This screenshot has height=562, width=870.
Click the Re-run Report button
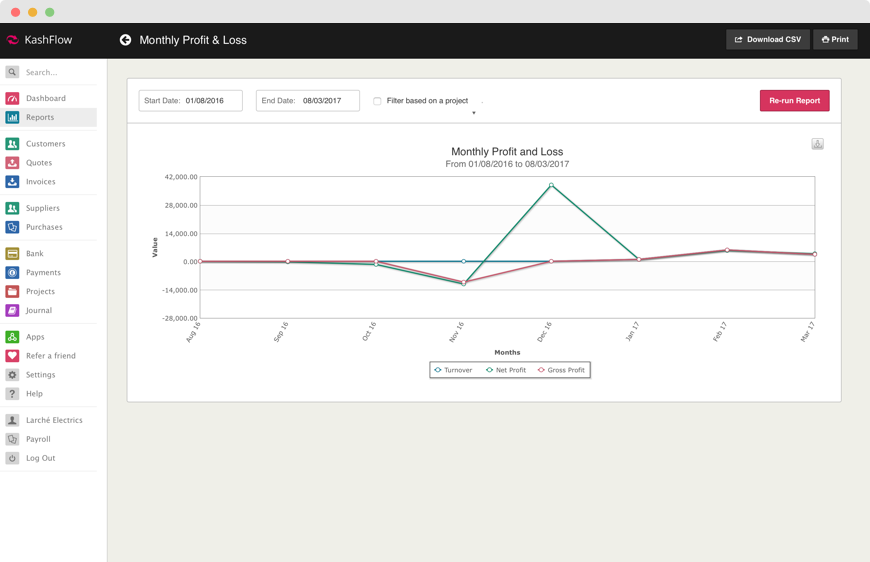pos(794,101)
